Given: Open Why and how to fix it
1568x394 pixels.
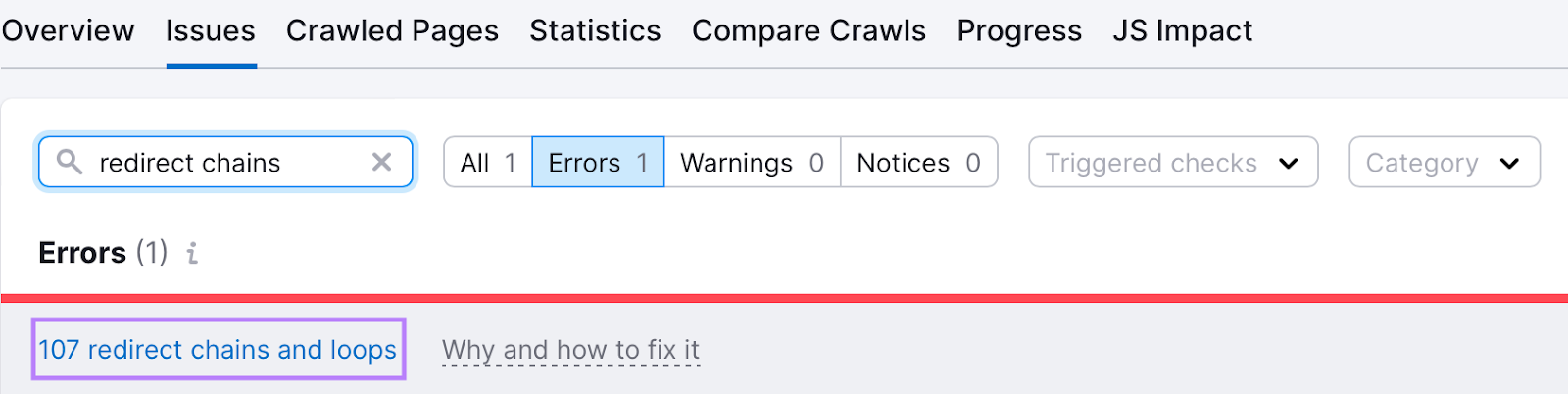Looking at the screenshot, I should [570, 350].
